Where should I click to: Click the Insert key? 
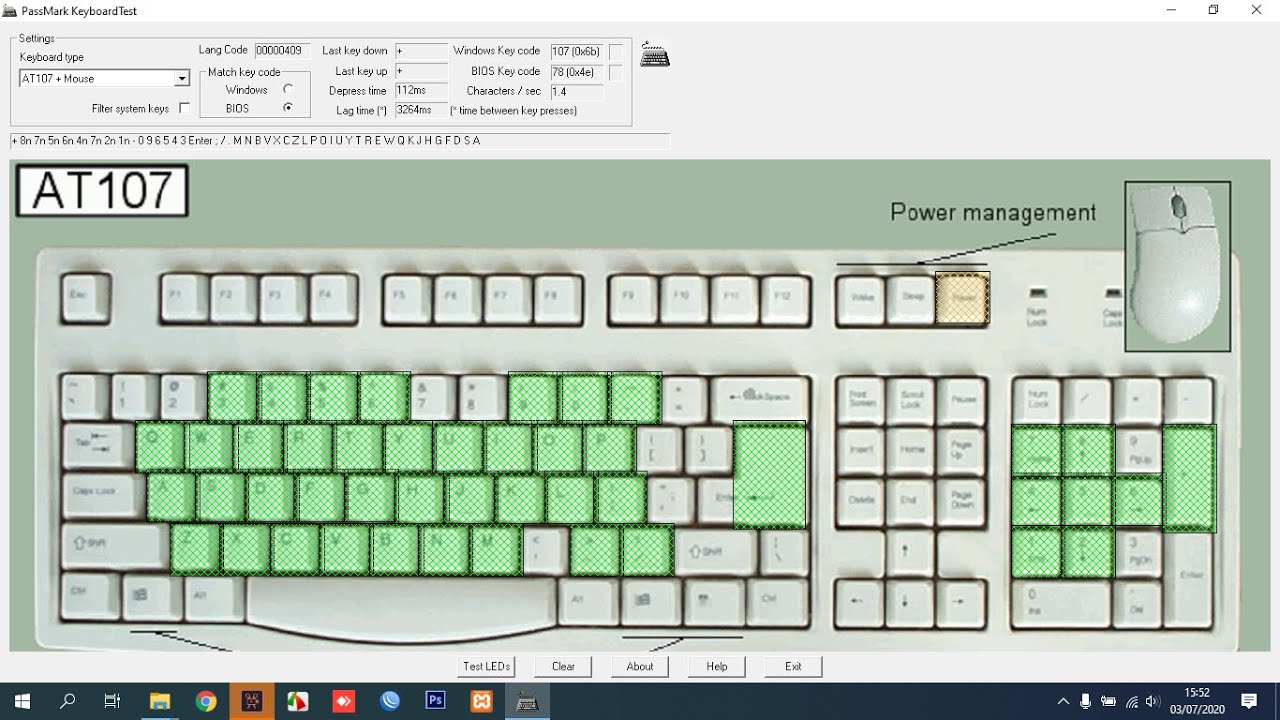pyautogui.click(x=862, y=450)
